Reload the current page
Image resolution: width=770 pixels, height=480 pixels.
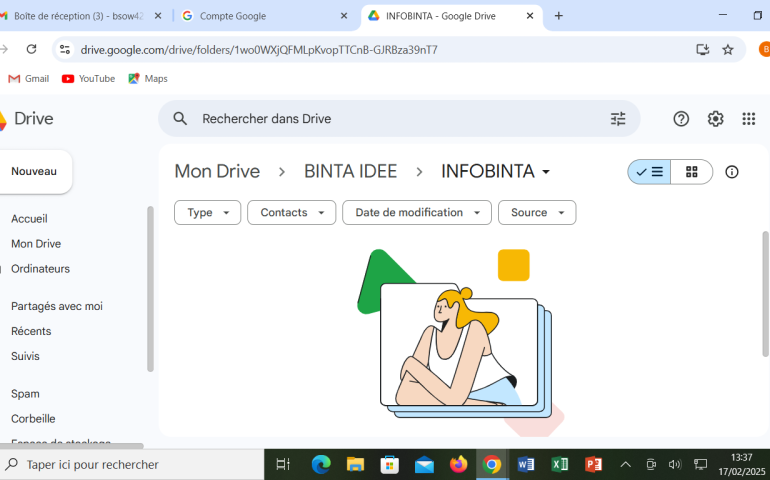[x=31, y=49]
